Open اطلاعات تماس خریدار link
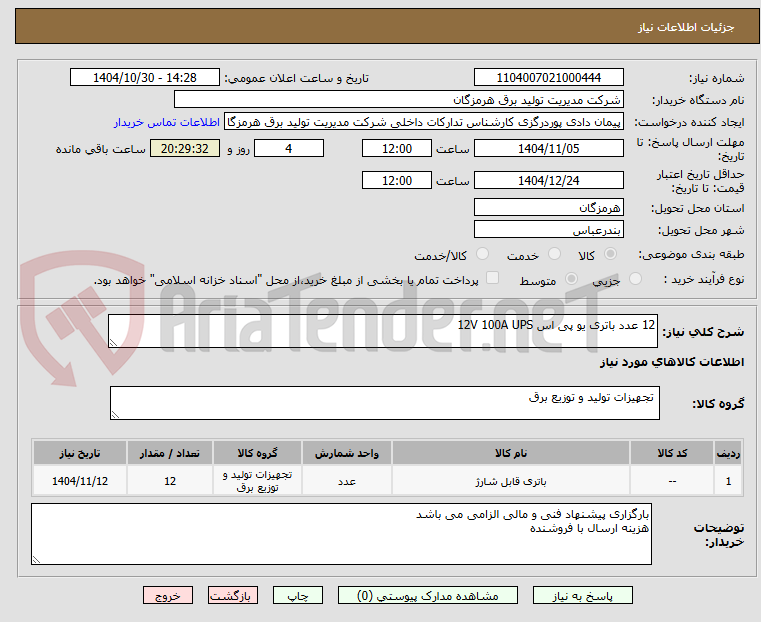 167,122
